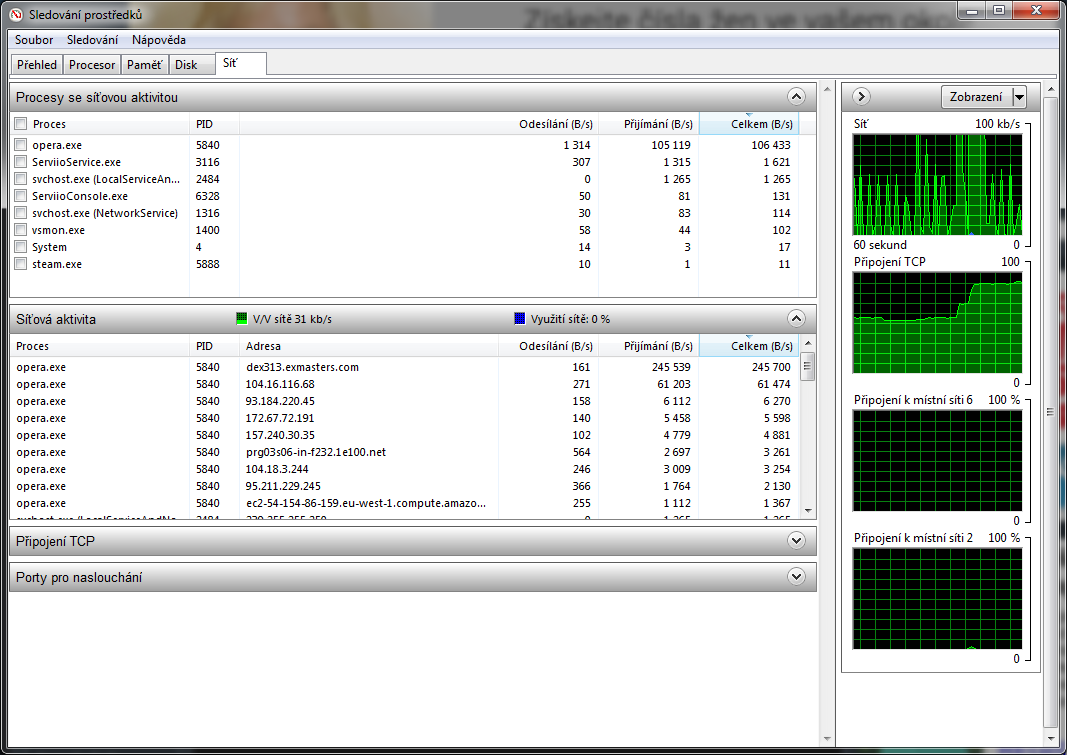
Task: Check the opera.exe process checkbox
Action: (21, 145)
